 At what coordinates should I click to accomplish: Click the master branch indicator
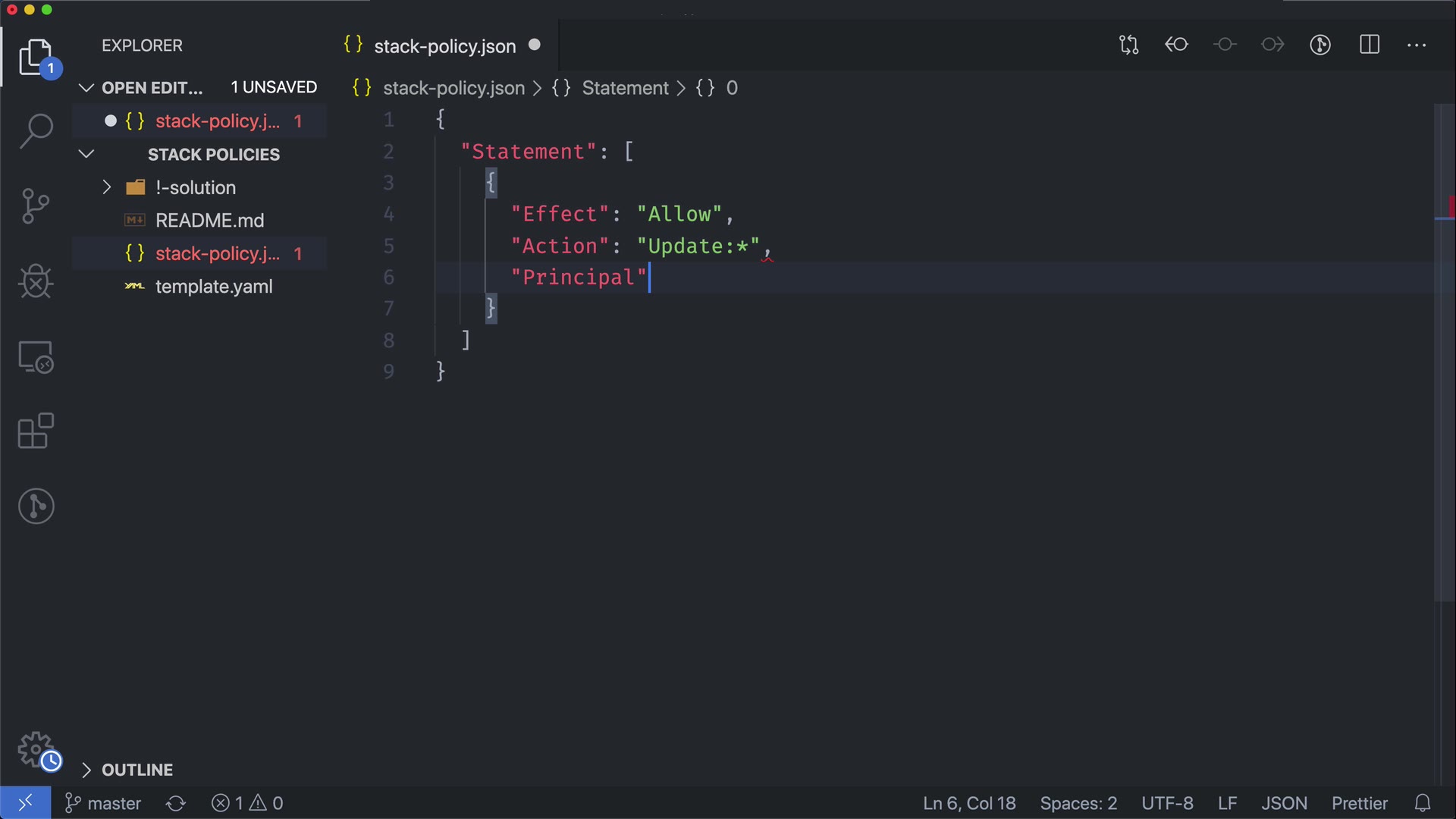pos(104,803)
